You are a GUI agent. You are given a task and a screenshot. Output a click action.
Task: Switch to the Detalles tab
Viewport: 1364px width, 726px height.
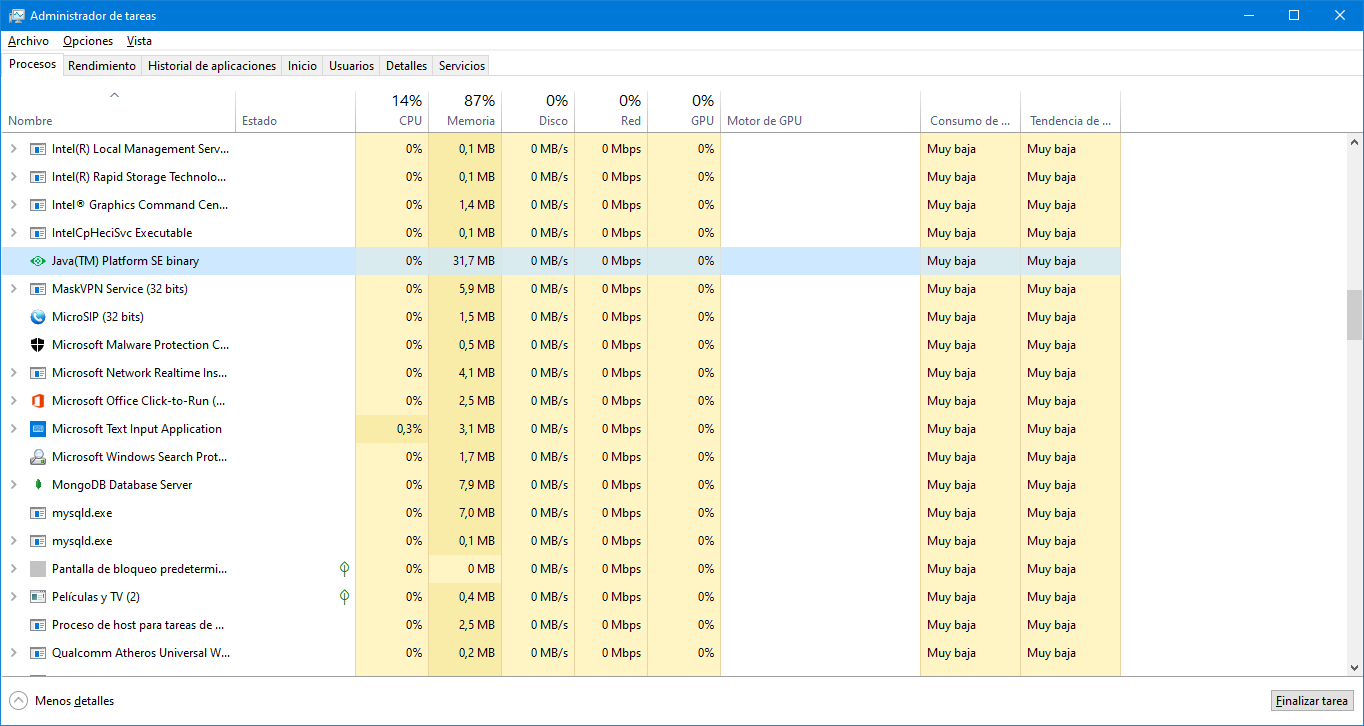point(406,66)
